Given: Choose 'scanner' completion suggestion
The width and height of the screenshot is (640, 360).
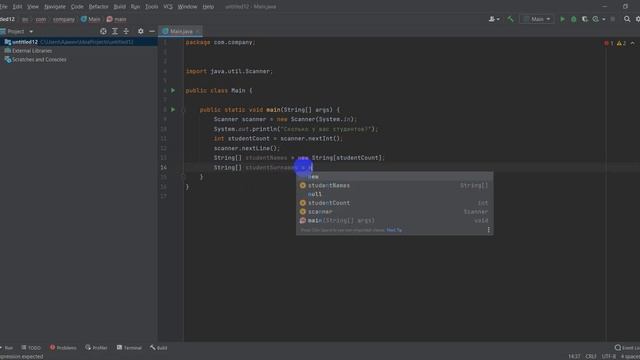Looking at the screenshot, I should (394, 212).
